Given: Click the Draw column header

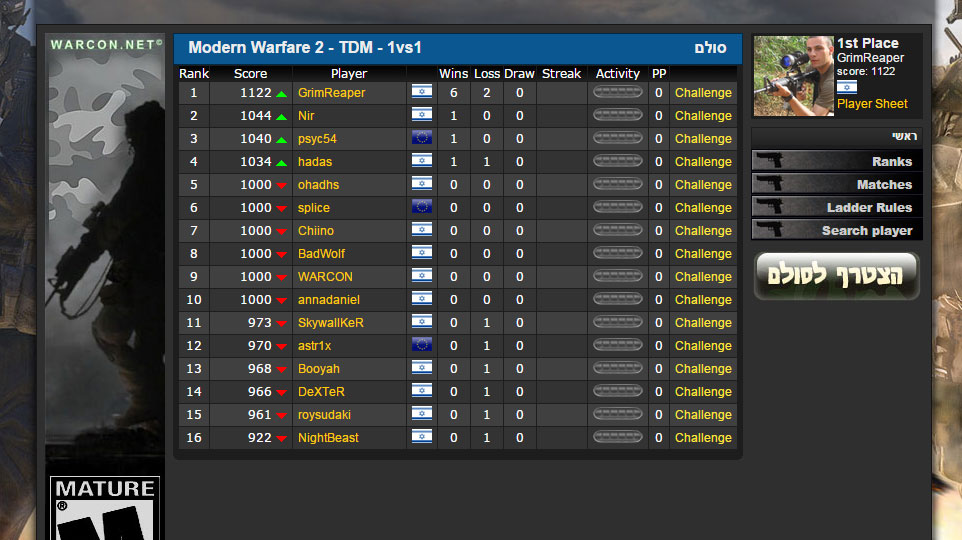Looking at the screenshot, I should [519, 74].
